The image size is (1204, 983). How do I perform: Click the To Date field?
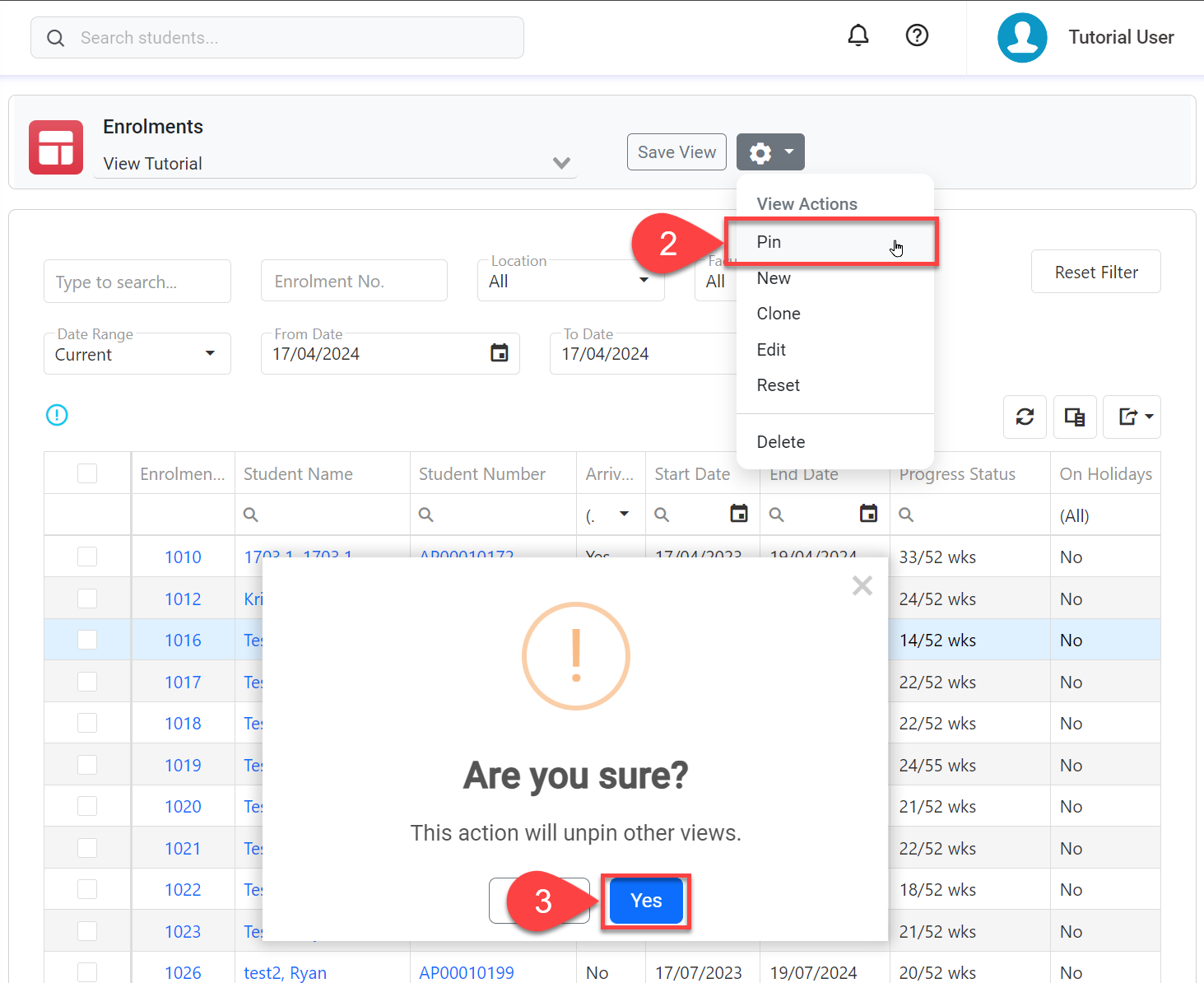coord(644,354)
